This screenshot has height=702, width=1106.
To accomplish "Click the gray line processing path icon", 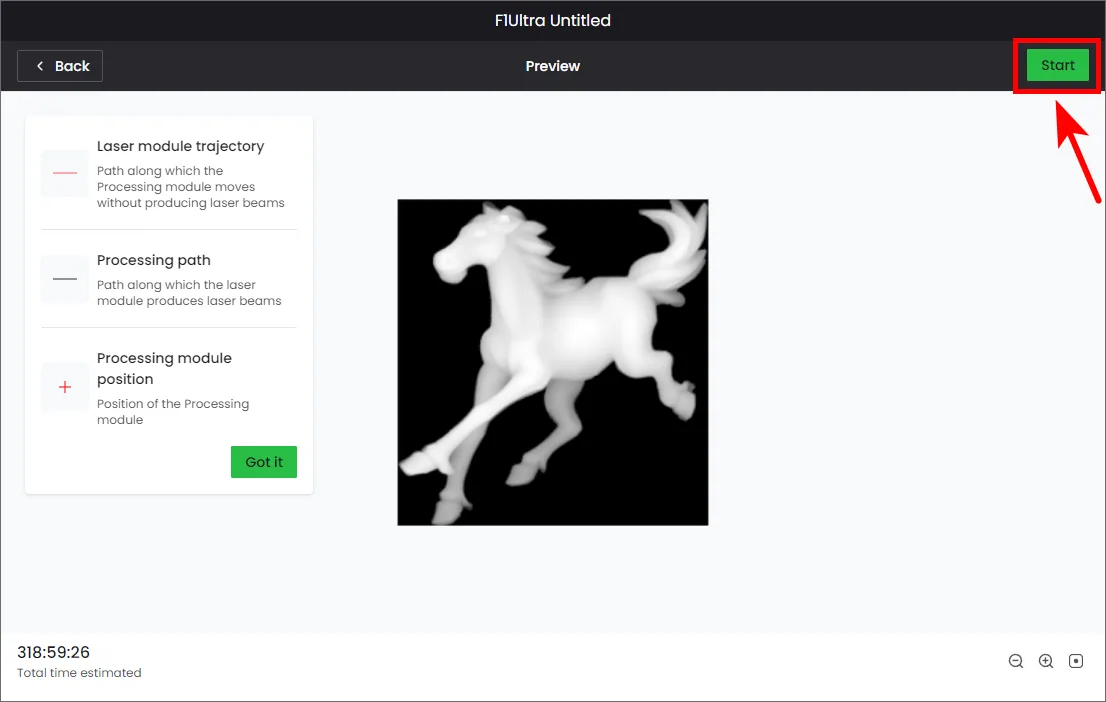I will pyautogui.click(x=65, y=279).
